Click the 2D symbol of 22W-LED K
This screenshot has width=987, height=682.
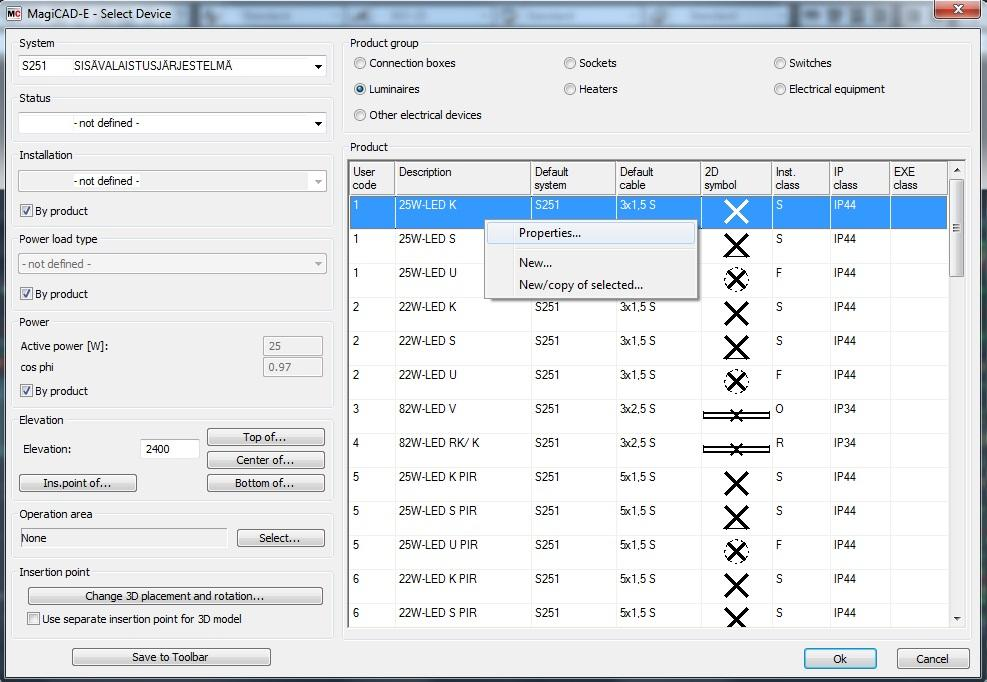736,314
